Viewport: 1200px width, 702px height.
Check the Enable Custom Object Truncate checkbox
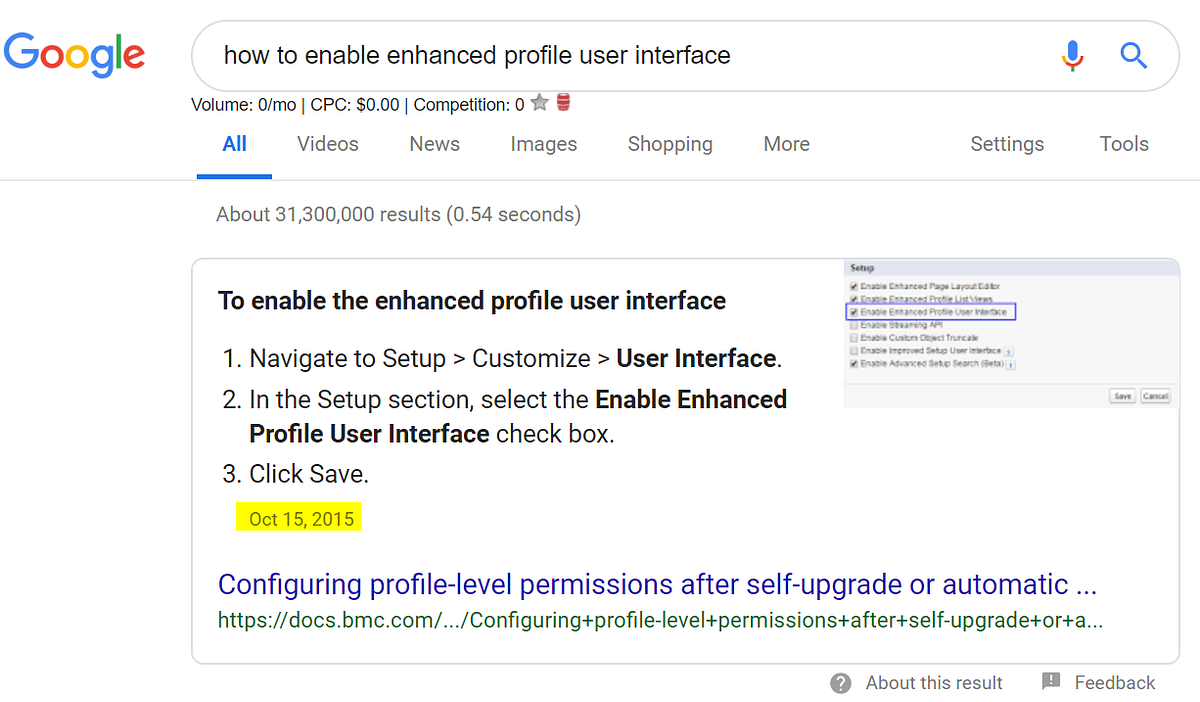[853, 337]
